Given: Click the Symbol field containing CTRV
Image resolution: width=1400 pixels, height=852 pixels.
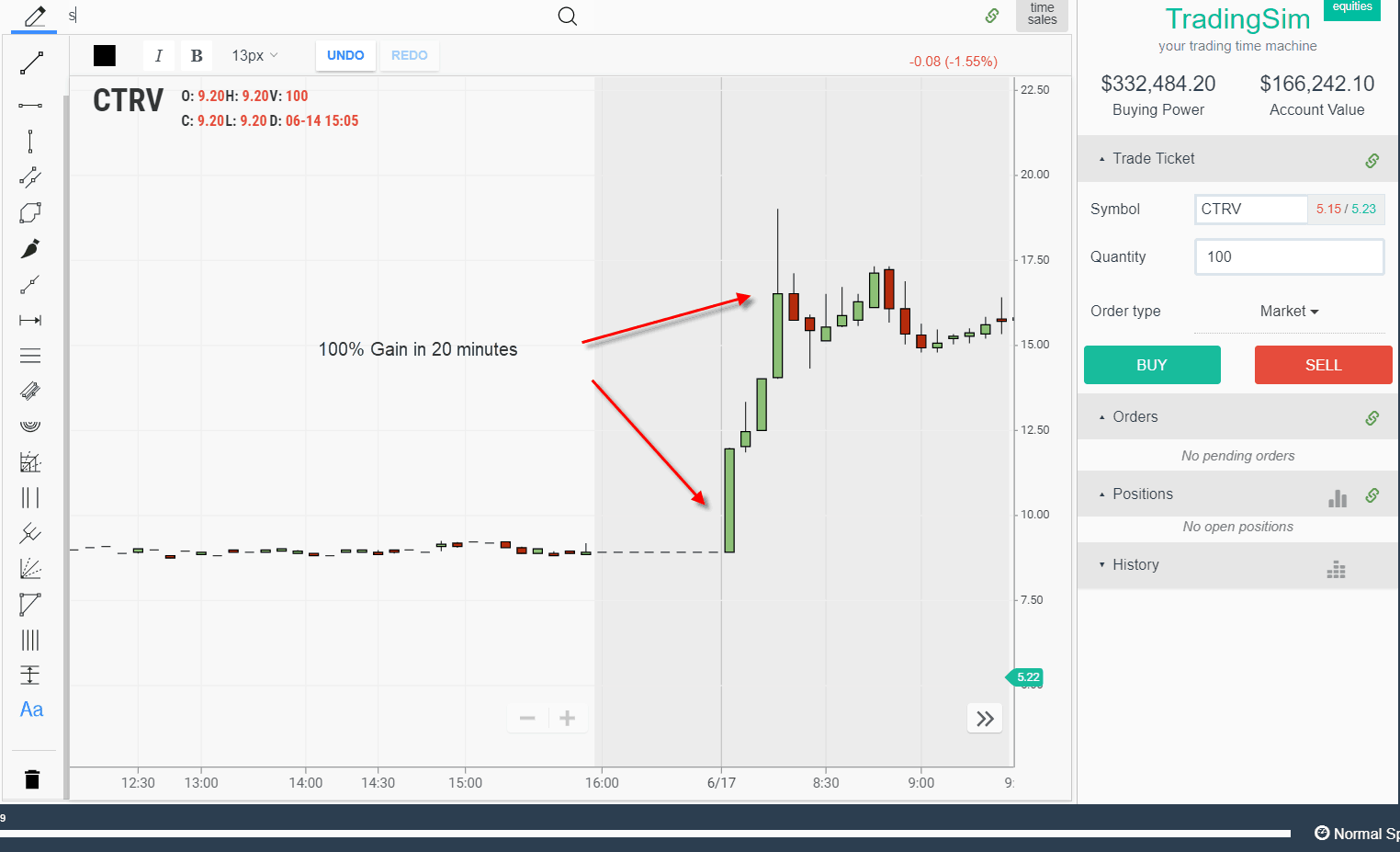Looking at the screenshot, I should pos(1251,210).
